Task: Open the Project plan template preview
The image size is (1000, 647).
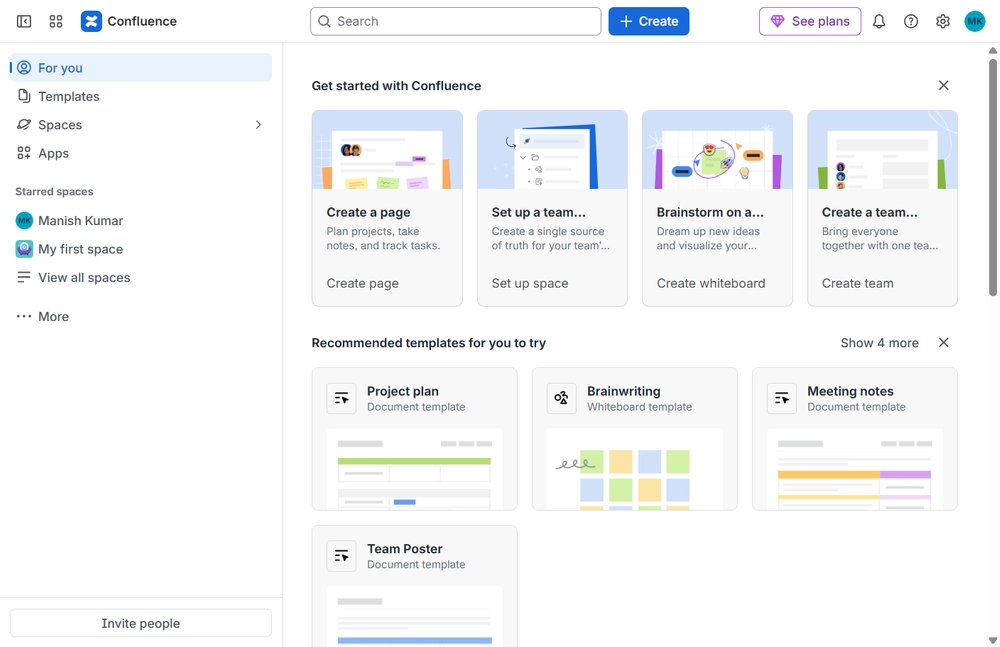Action: click(415, 469)
